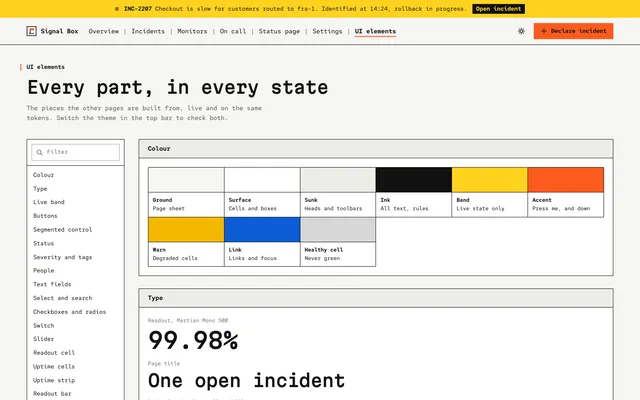
Task: Focus the Filter input field
Action: [x=76, y=152]
